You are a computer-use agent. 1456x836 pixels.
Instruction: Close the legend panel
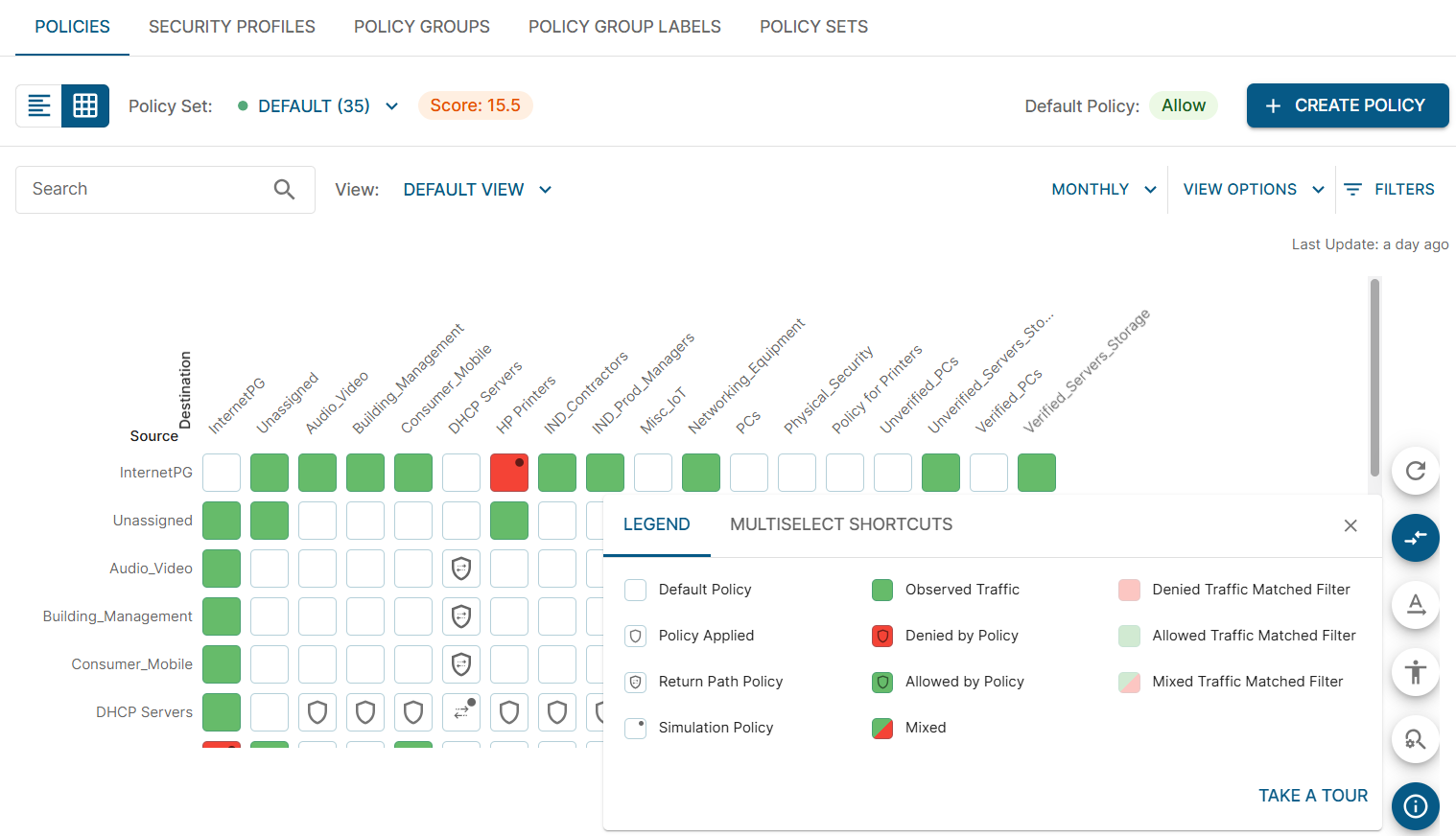(x=1350, y=525)
